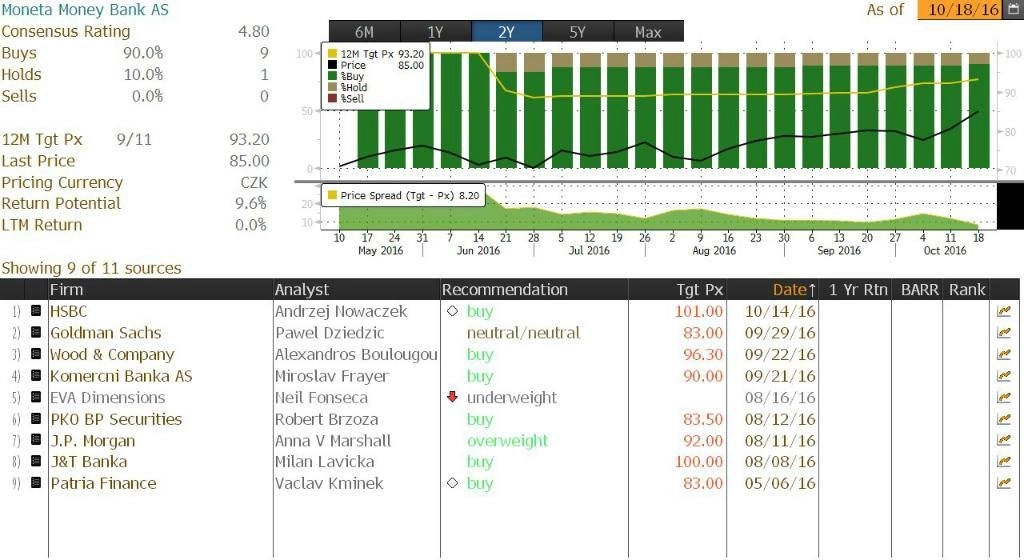Open the chart icon in the EVA Dimensions row
The height and width of the screenshot is (560, 1024).
tap(1004, 397)
